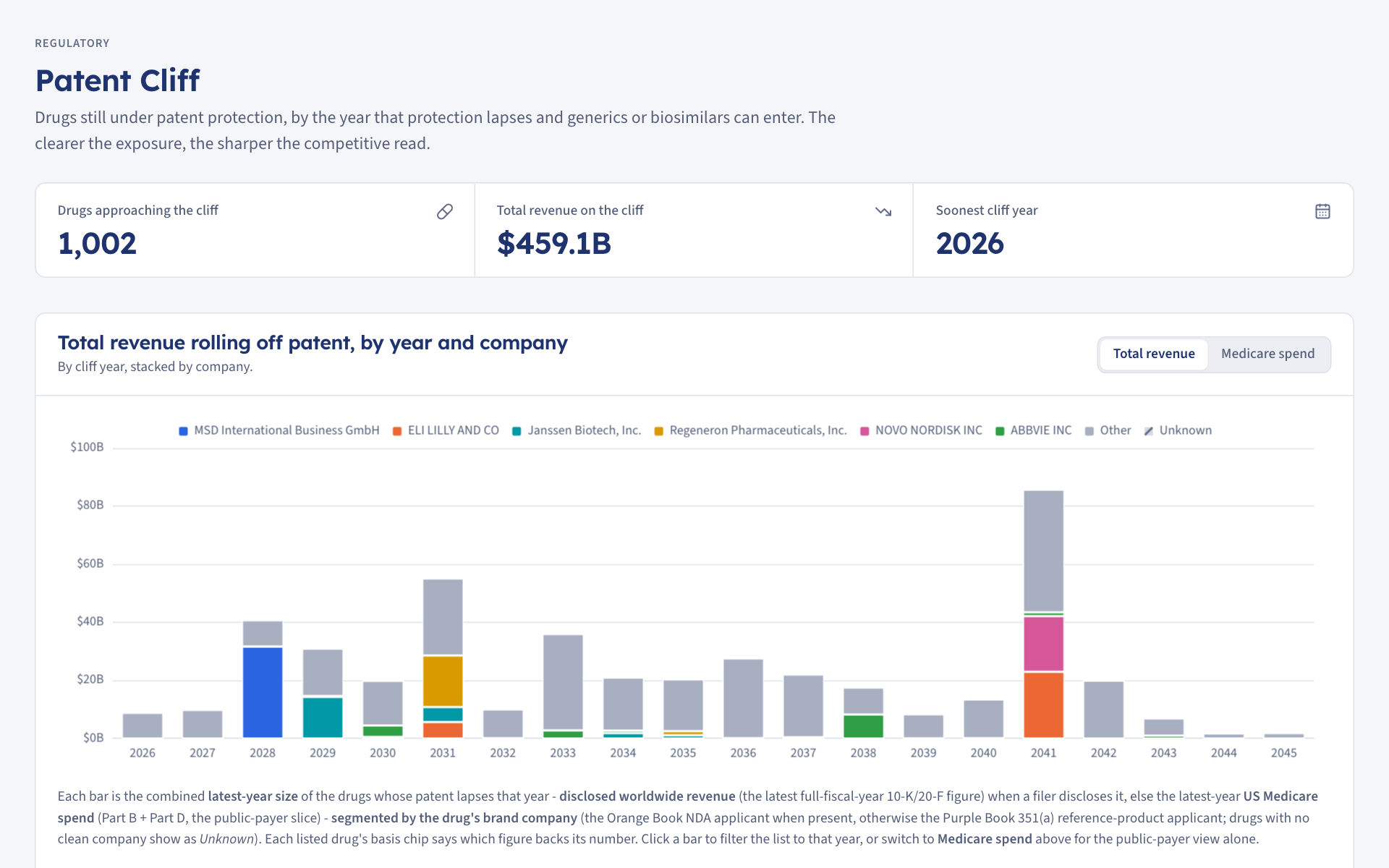Click the calendar icon on Soonest cliff year card

click(x=1322, y=211)
